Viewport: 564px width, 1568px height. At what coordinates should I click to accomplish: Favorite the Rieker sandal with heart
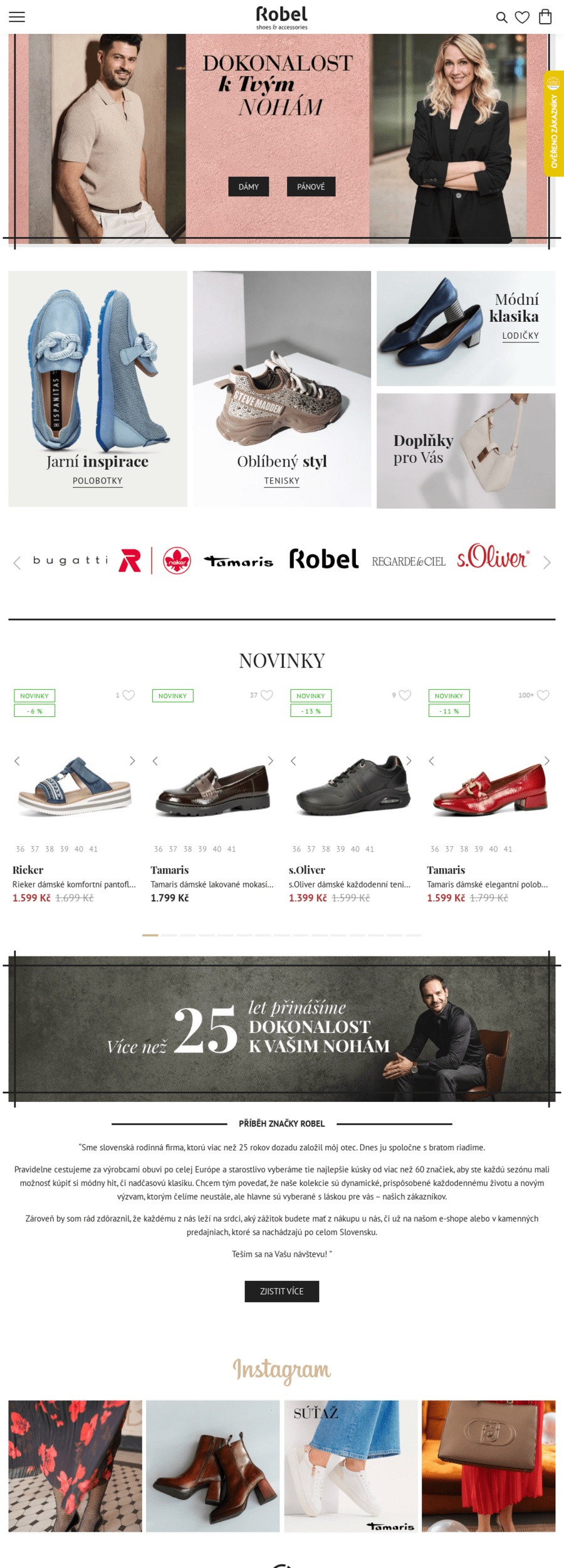click(x=128, y=695)
